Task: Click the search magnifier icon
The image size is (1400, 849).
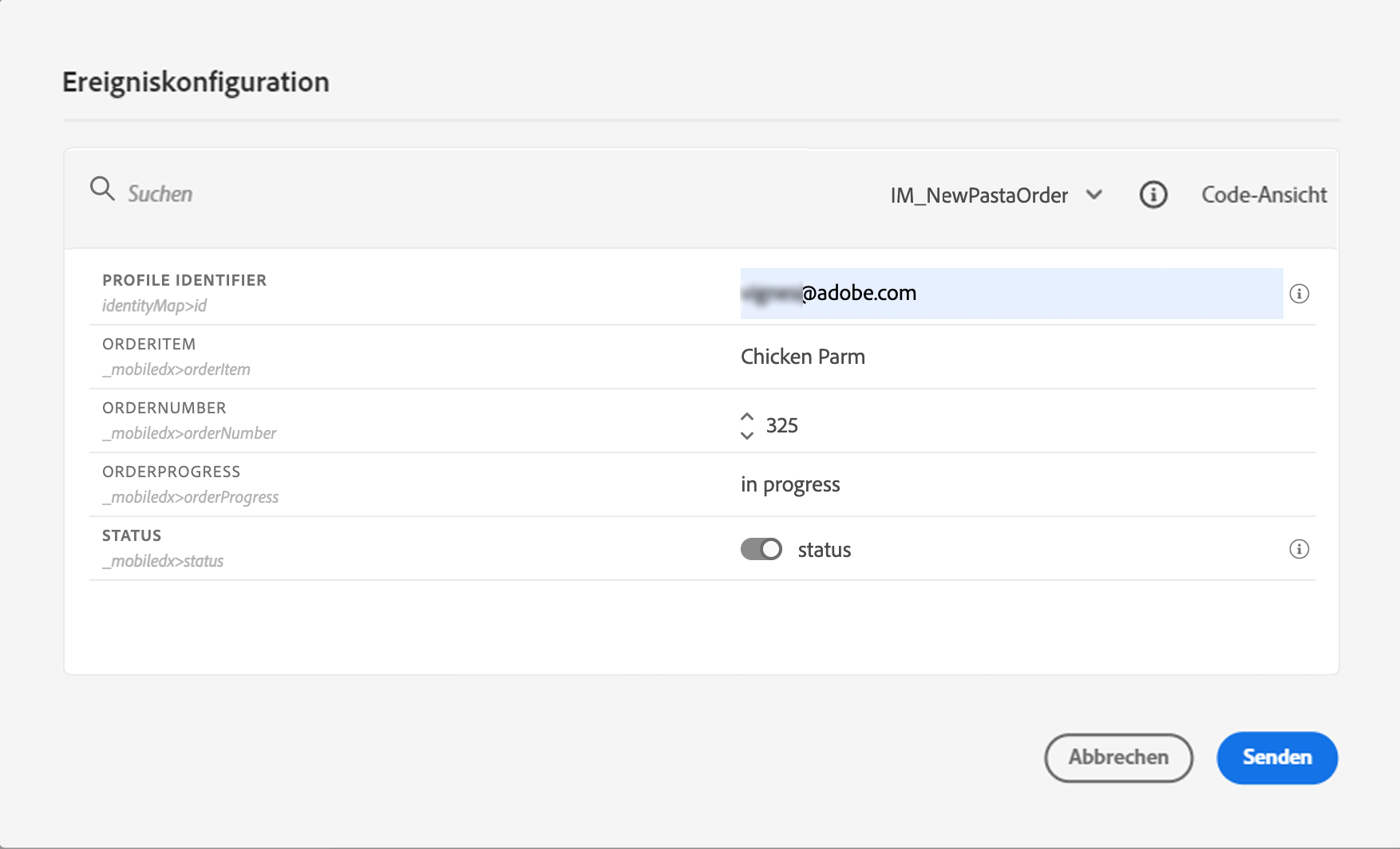Action: [102, 189]
